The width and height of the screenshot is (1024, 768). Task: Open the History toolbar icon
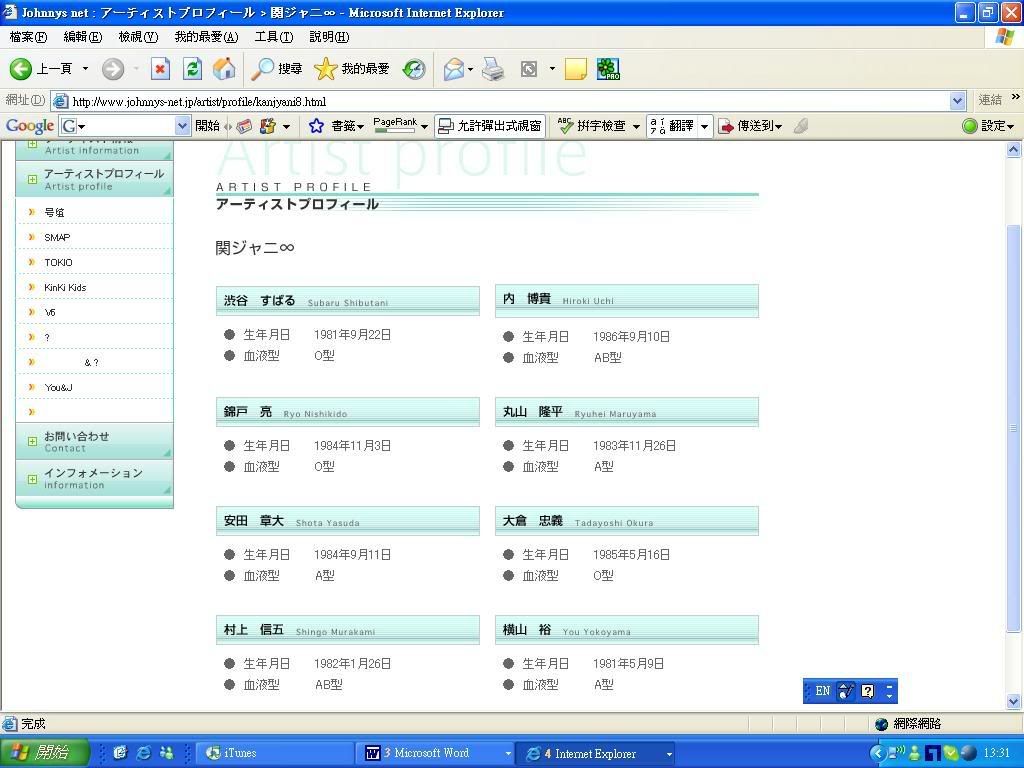point(414,69)
